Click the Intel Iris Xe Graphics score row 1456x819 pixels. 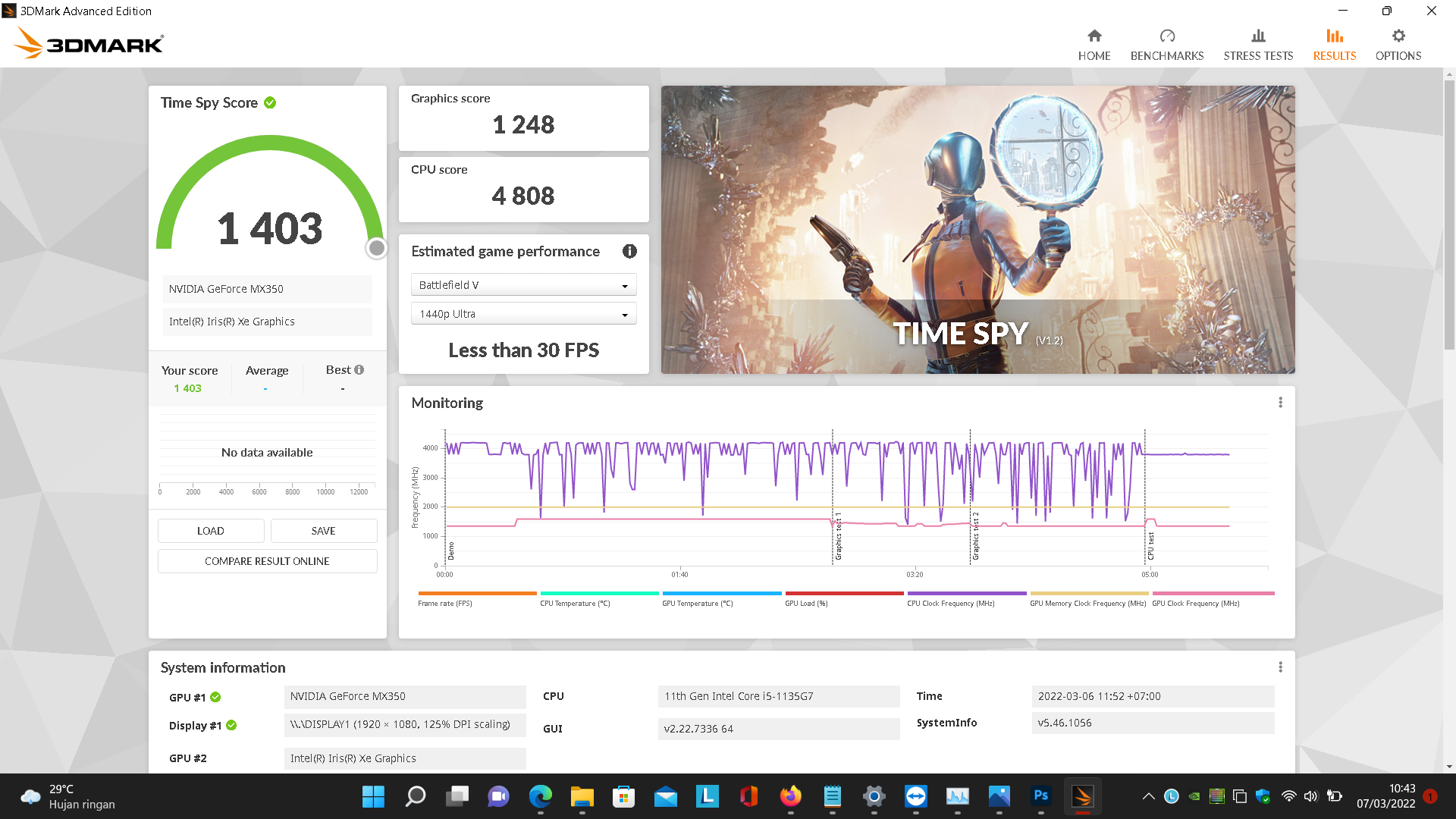267,322
